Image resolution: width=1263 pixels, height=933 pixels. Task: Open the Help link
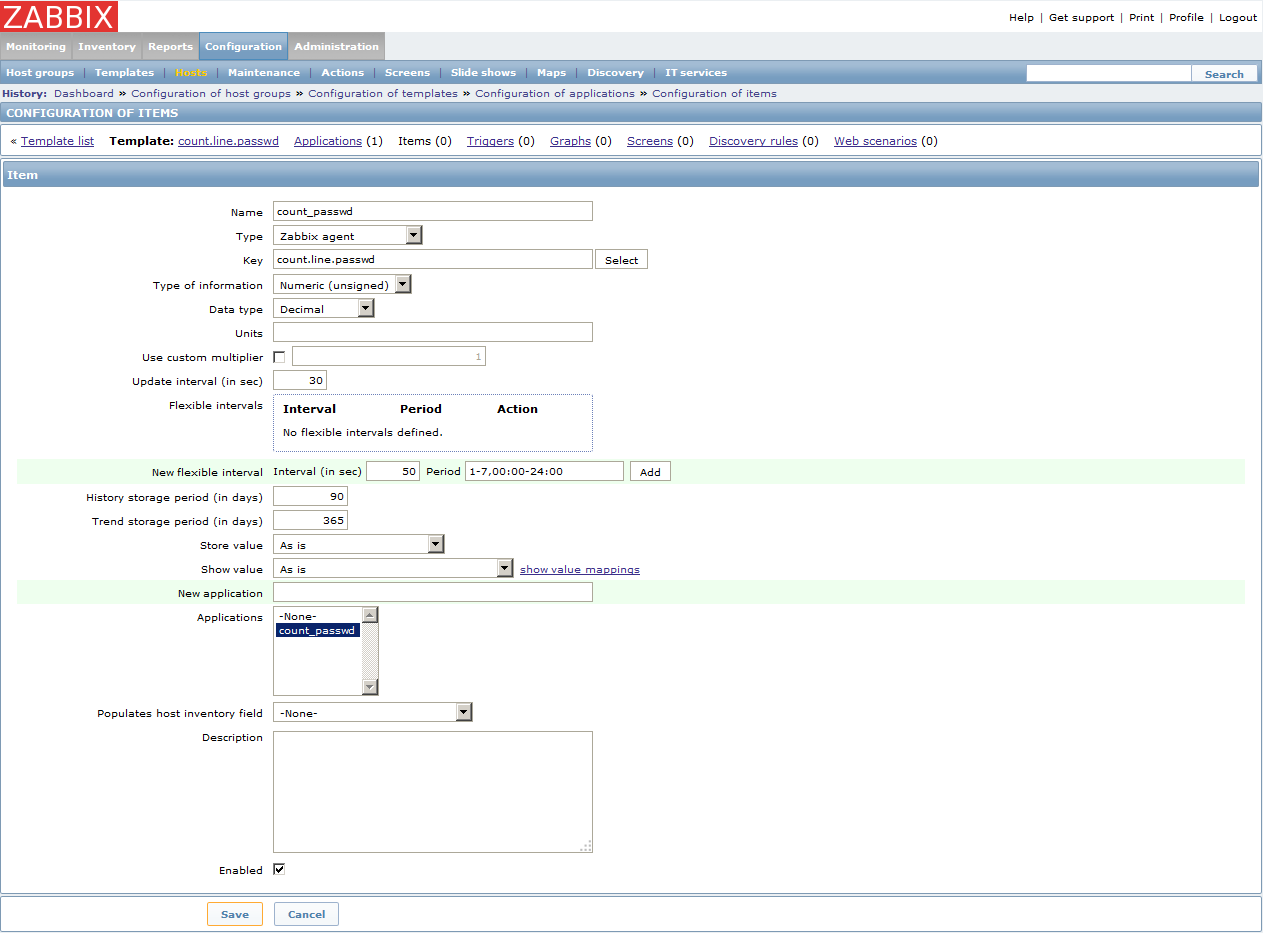pyautogui.click(x=1021, y=18)
